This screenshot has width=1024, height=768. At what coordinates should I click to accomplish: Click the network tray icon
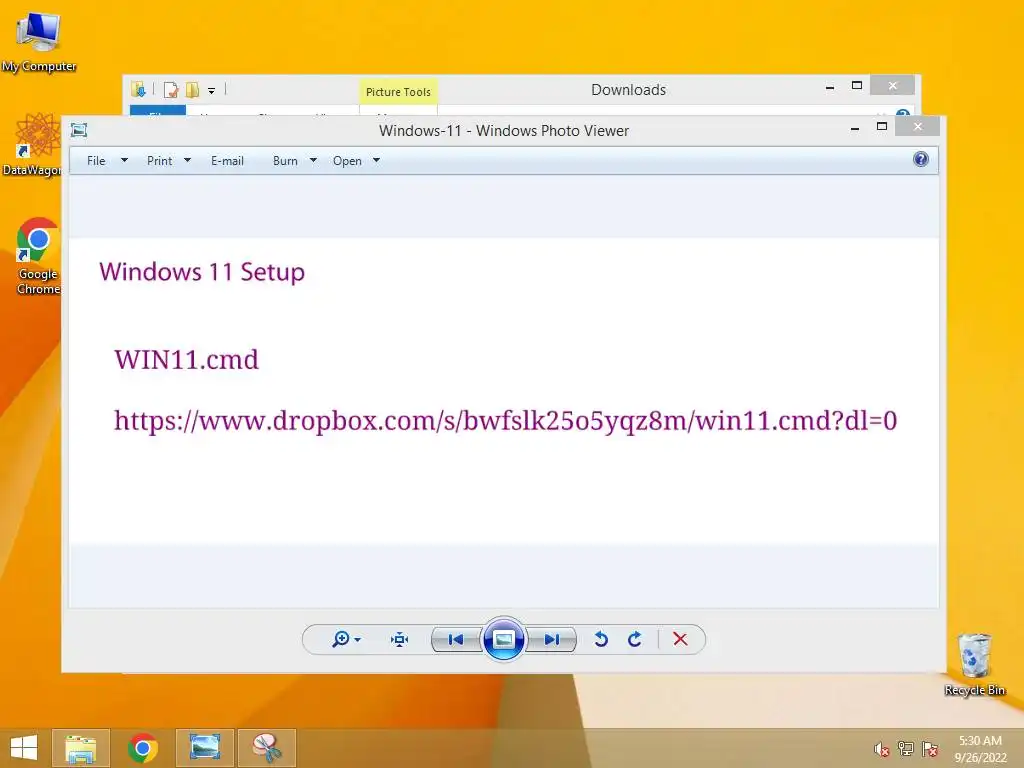pos(906,749)
